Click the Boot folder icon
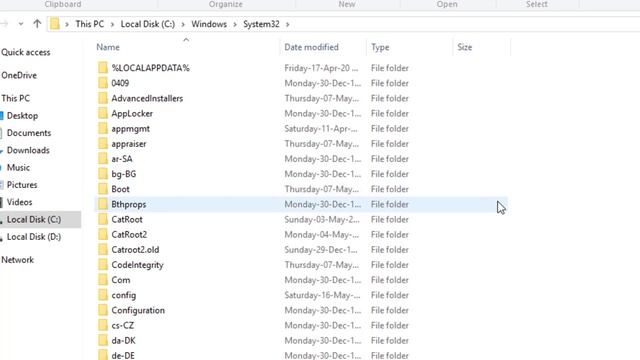The height and width of the screenshot is (360, 640). click(103, 189)
